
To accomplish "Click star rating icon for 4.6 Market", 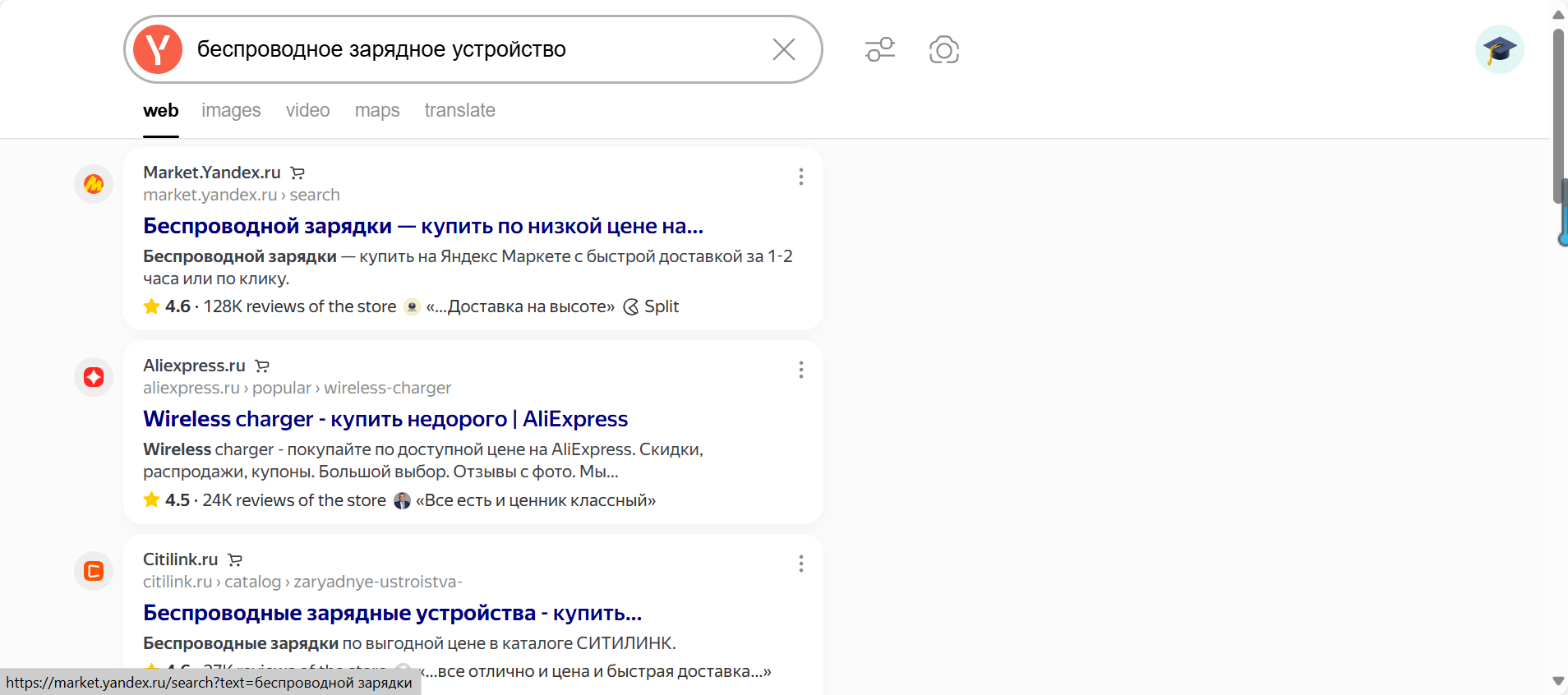I will 152,306.
